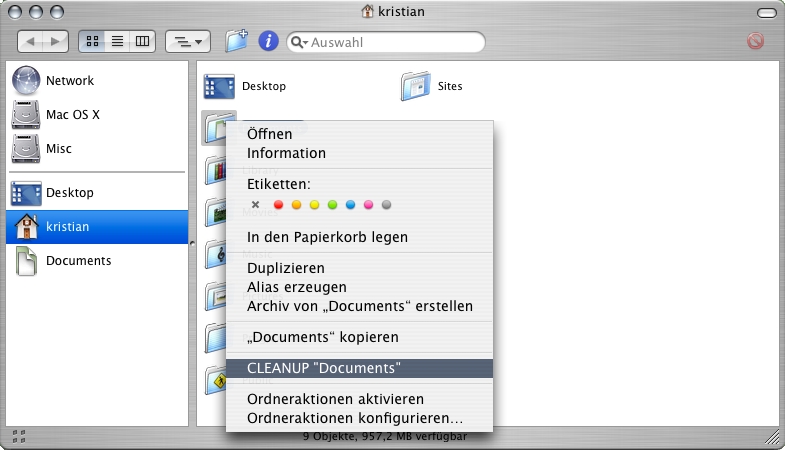Click the red burn disc icon
The height and width of the screenshot is (450, 785).
[x=755, y=41]
